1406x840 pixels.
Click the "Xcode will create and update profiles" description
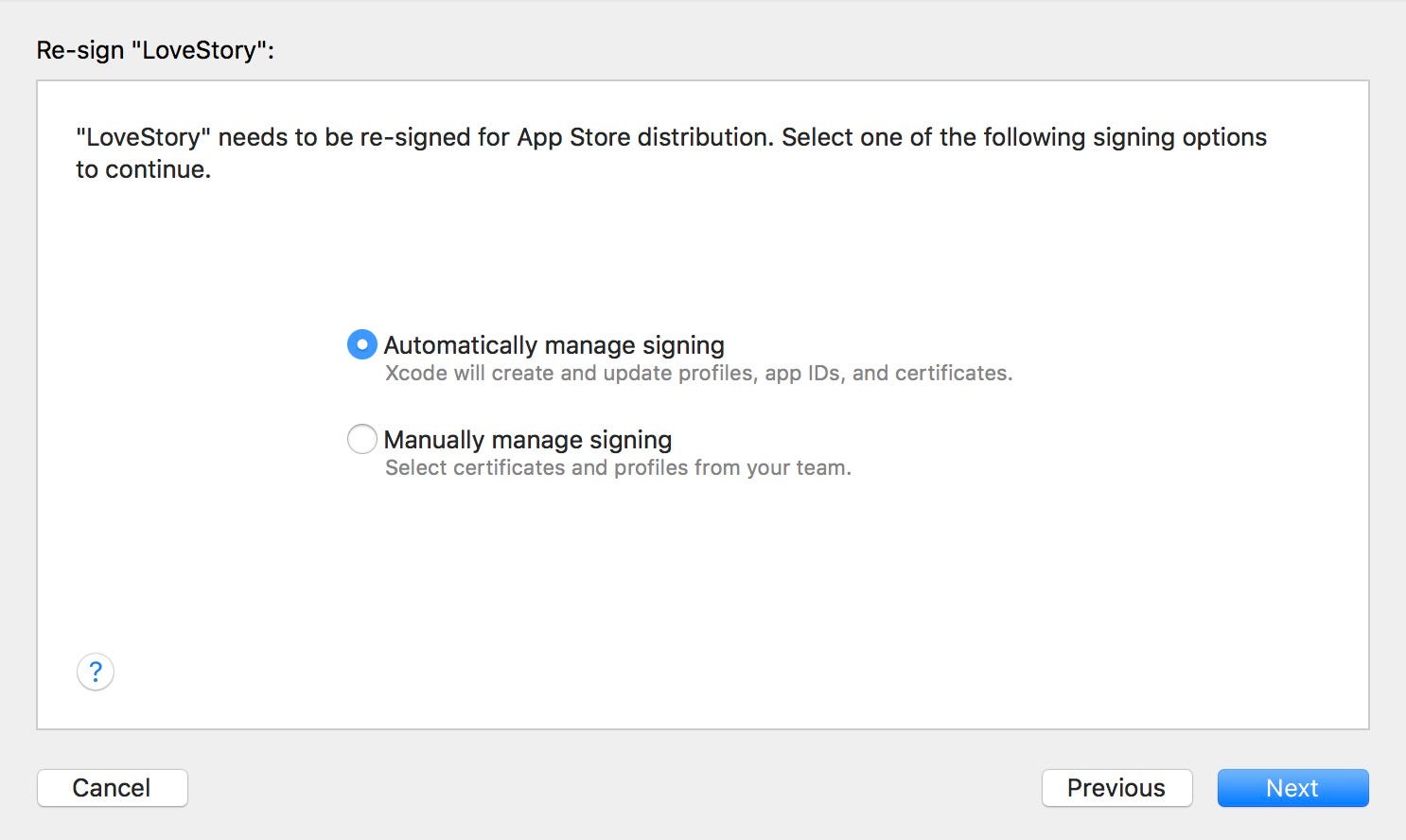698,373
